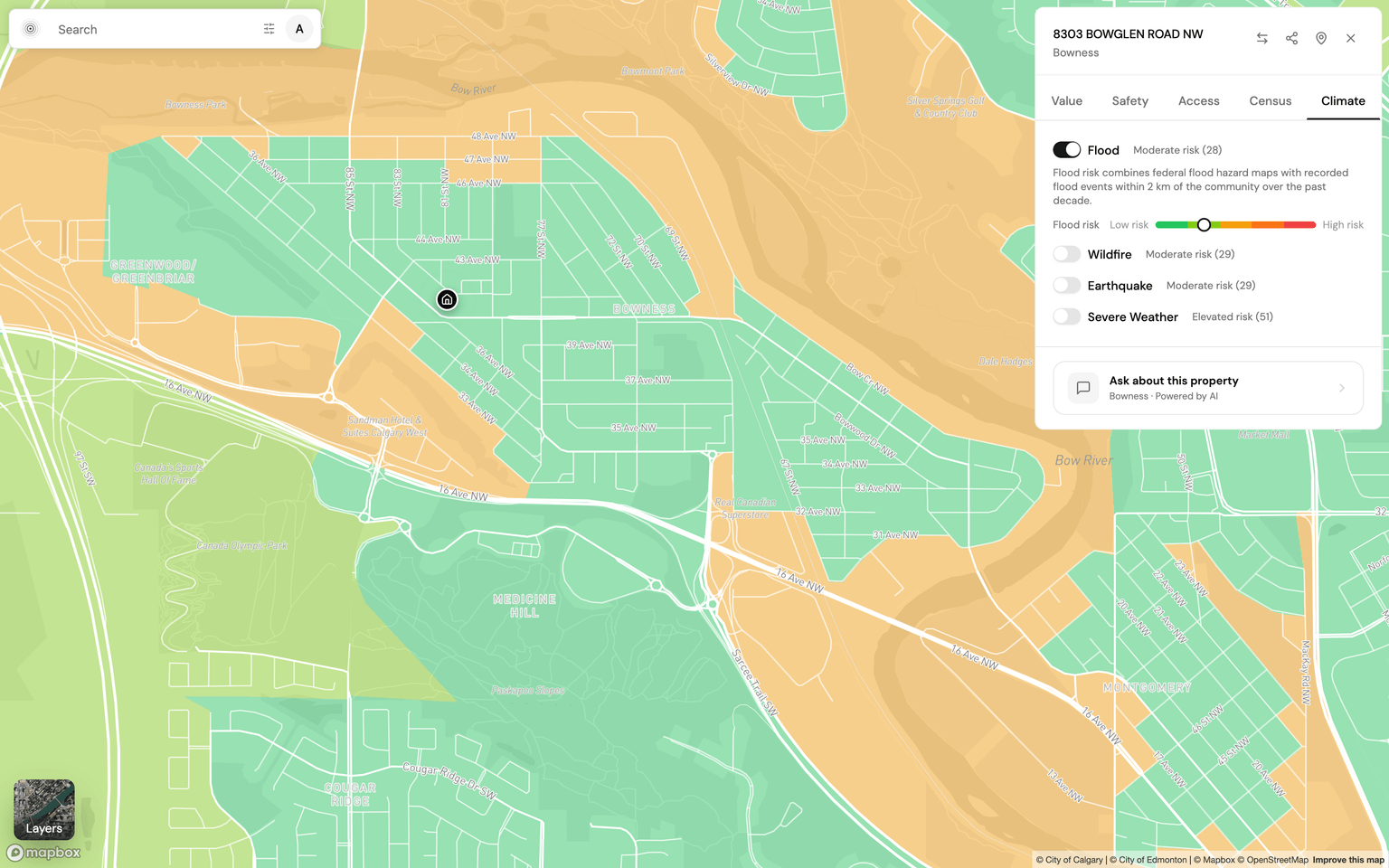The height and width of the screenshot is (868, 1389).
Task: Enable the Earthquake risk toggle
Action: [1066, 285]
